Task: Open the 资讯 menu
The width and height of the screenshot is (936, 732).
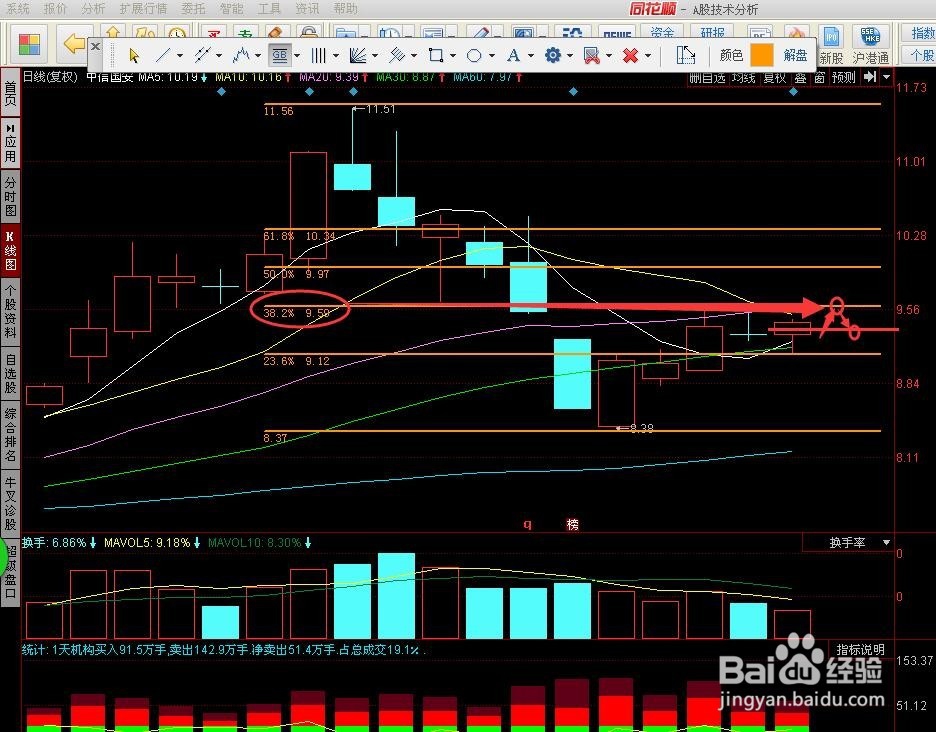Action: pos(307,8)
